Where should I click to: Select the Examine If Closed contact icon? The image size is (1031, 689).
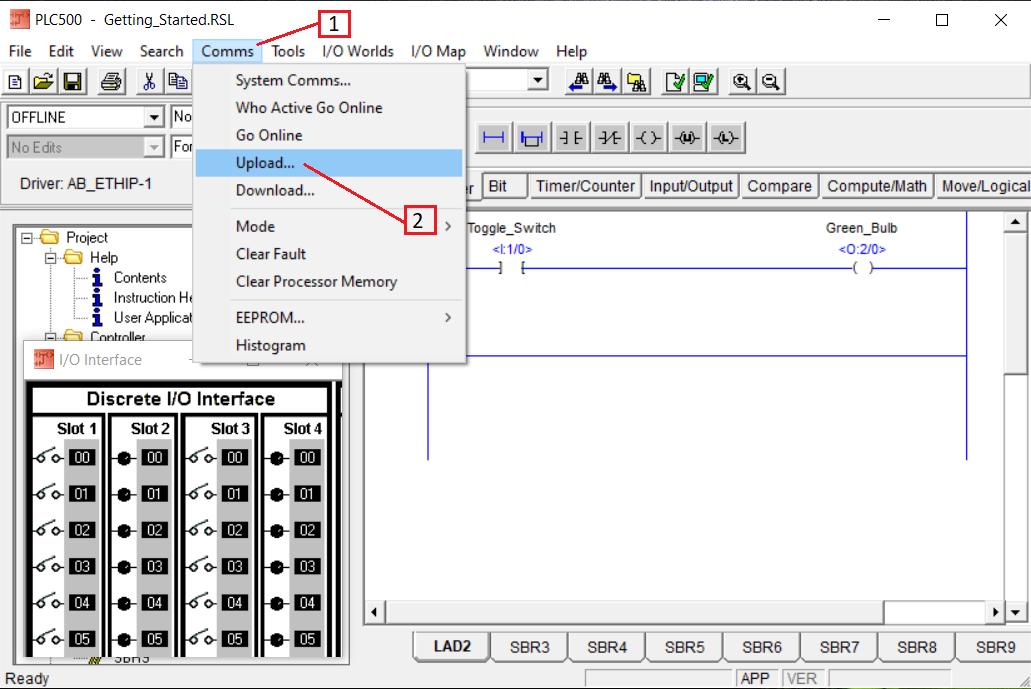coord(571,137)
